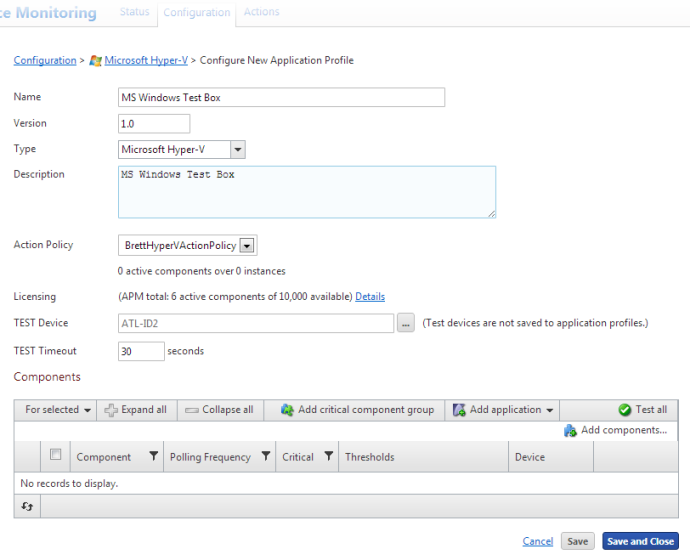Click inside the Description text area

tap(307, 192)
